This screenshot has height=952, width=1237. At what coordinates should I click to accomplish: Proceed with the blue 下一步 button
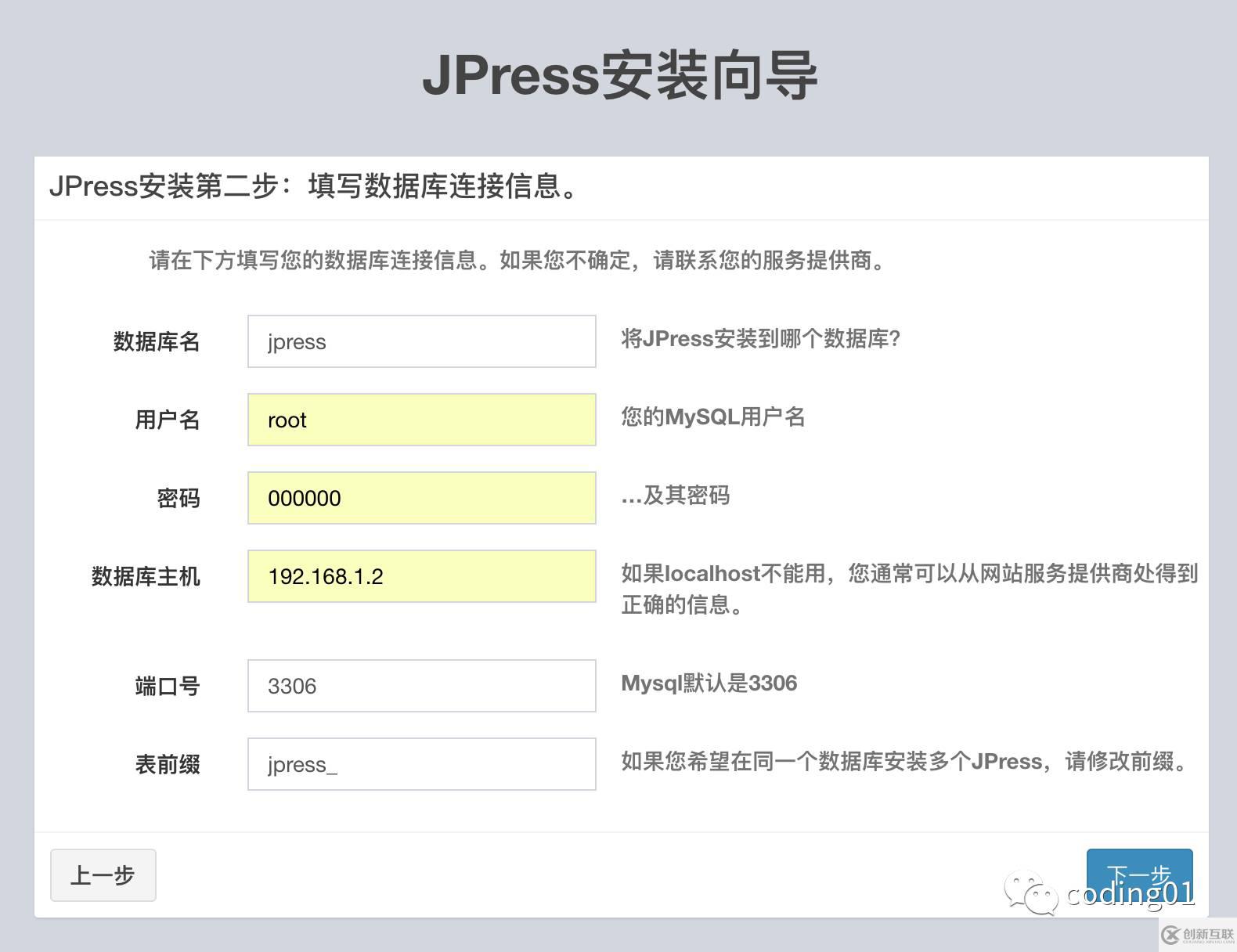1139,875
